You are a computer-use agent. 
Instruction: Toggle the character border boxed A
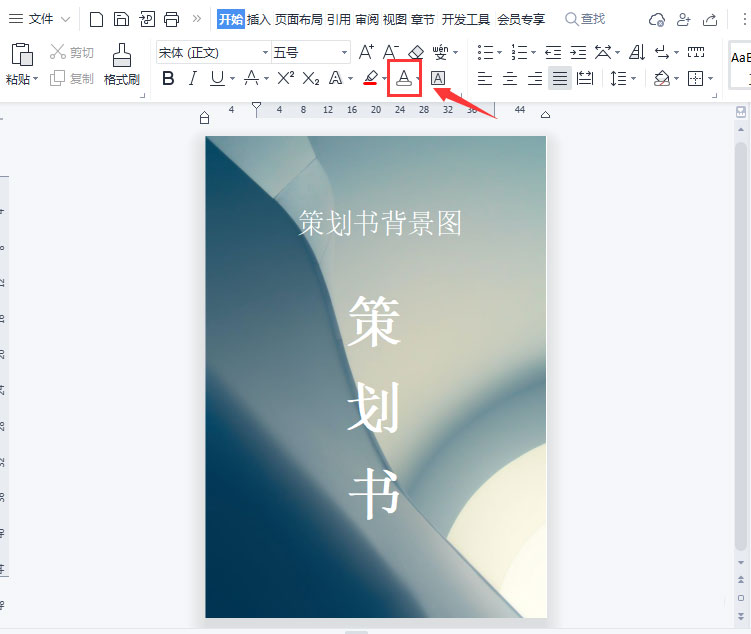pyautogui.click(x=438, y=78)
